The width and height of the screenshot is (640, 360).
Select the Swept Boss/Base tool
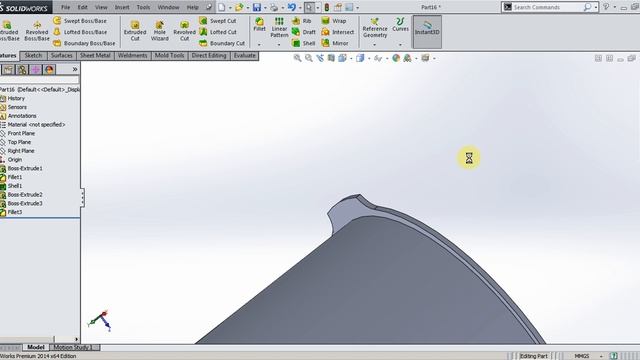pyautogui.click(x=80, y=21)
